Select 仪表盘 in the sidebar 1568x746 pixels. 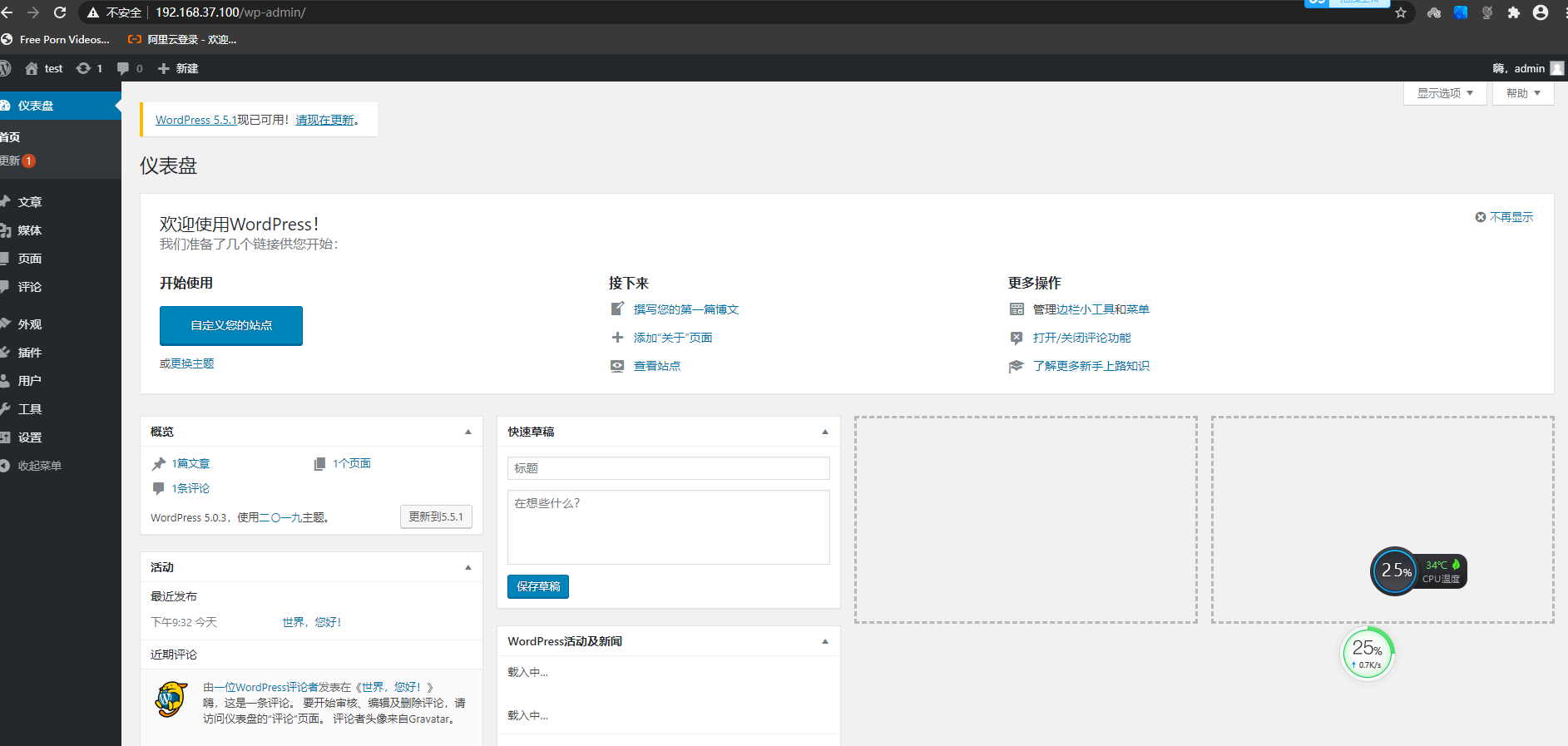tap(61, 106)
